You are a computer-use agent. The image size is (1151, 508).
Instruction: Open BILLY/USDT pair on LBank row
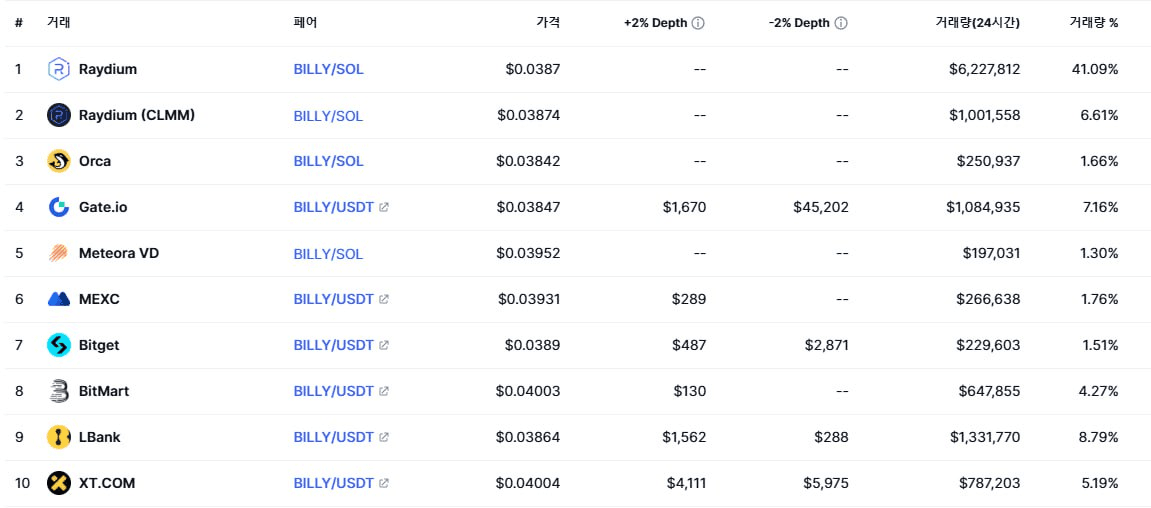[334, 438]
